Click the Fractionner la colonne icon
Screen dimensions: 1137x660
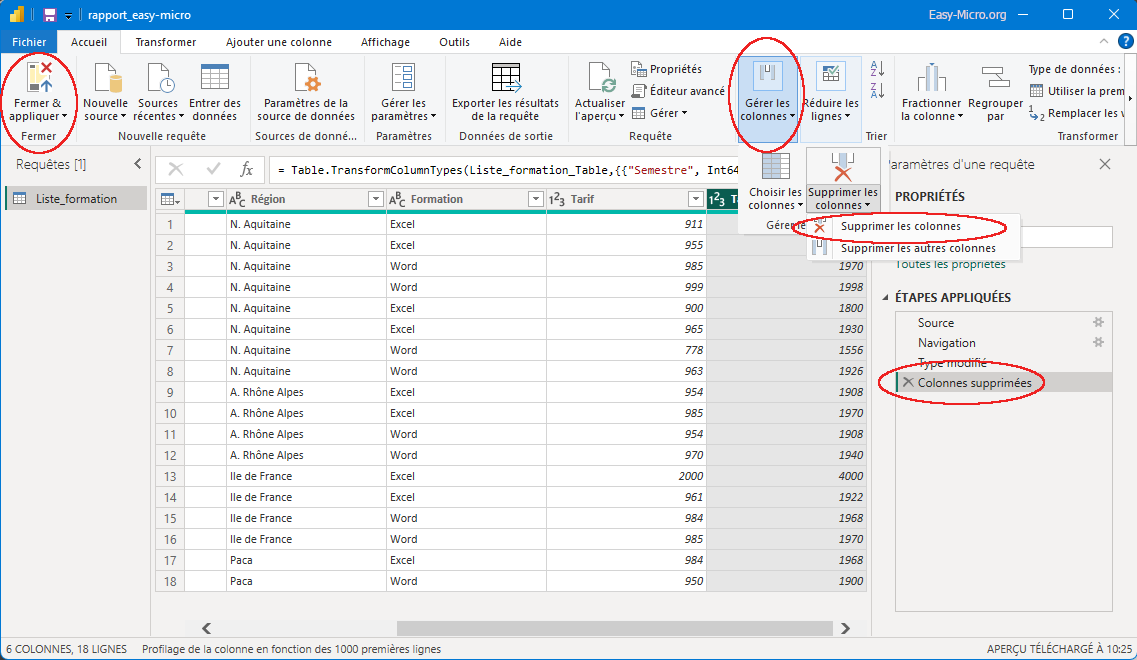click(x=931, y=78)
